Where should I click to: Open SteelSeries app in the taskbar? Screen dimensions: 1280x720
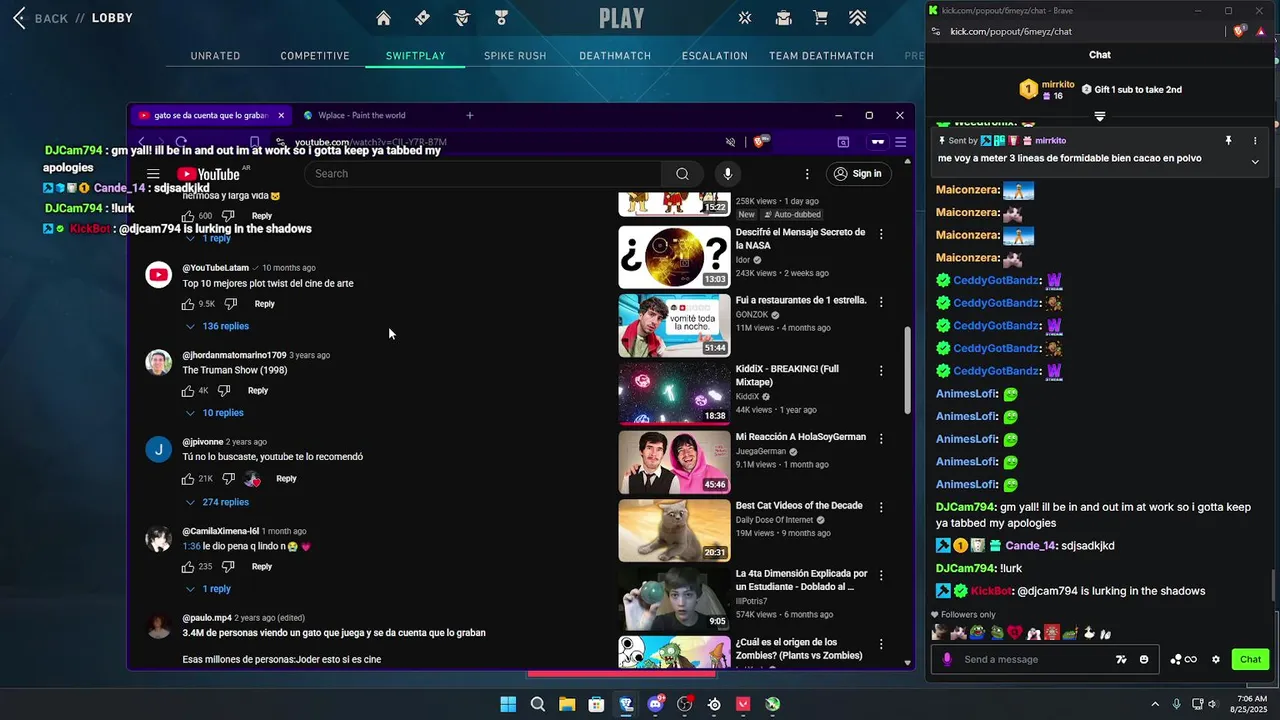(x=714, y=704)
